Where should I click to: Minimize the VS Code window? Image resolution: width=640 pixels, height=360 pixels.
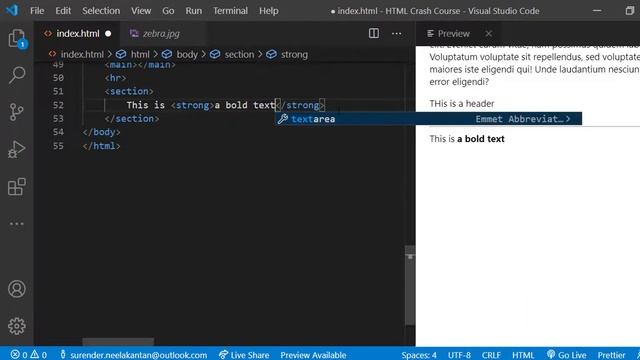pyautogui.click(x=597, y=11)
